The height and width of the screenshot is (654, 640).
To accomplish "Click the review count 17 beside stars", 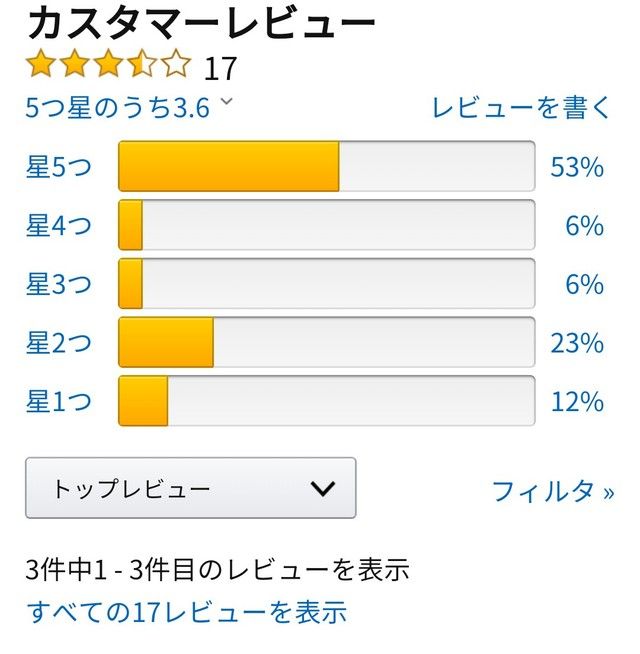I will point(220,68).
